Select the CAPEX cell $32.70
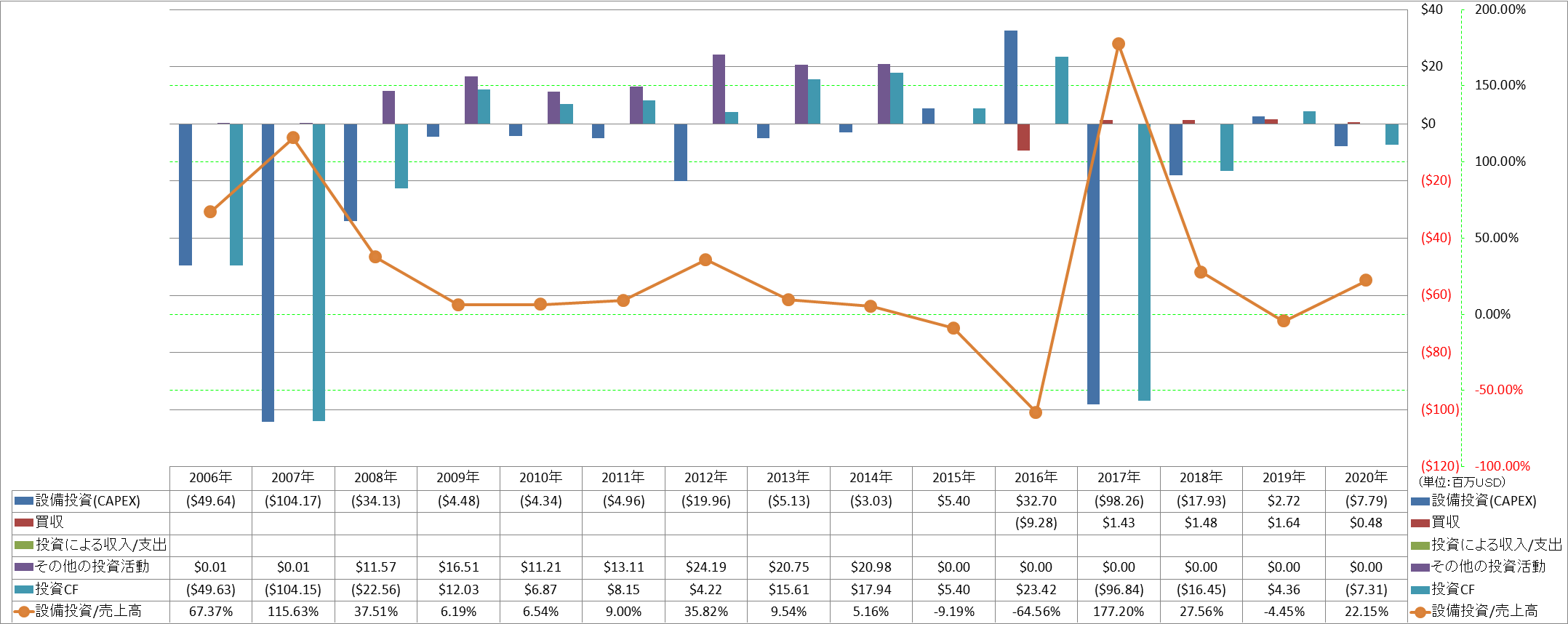The height and width of the screenshot is (624, 1568). (1036, 501)
